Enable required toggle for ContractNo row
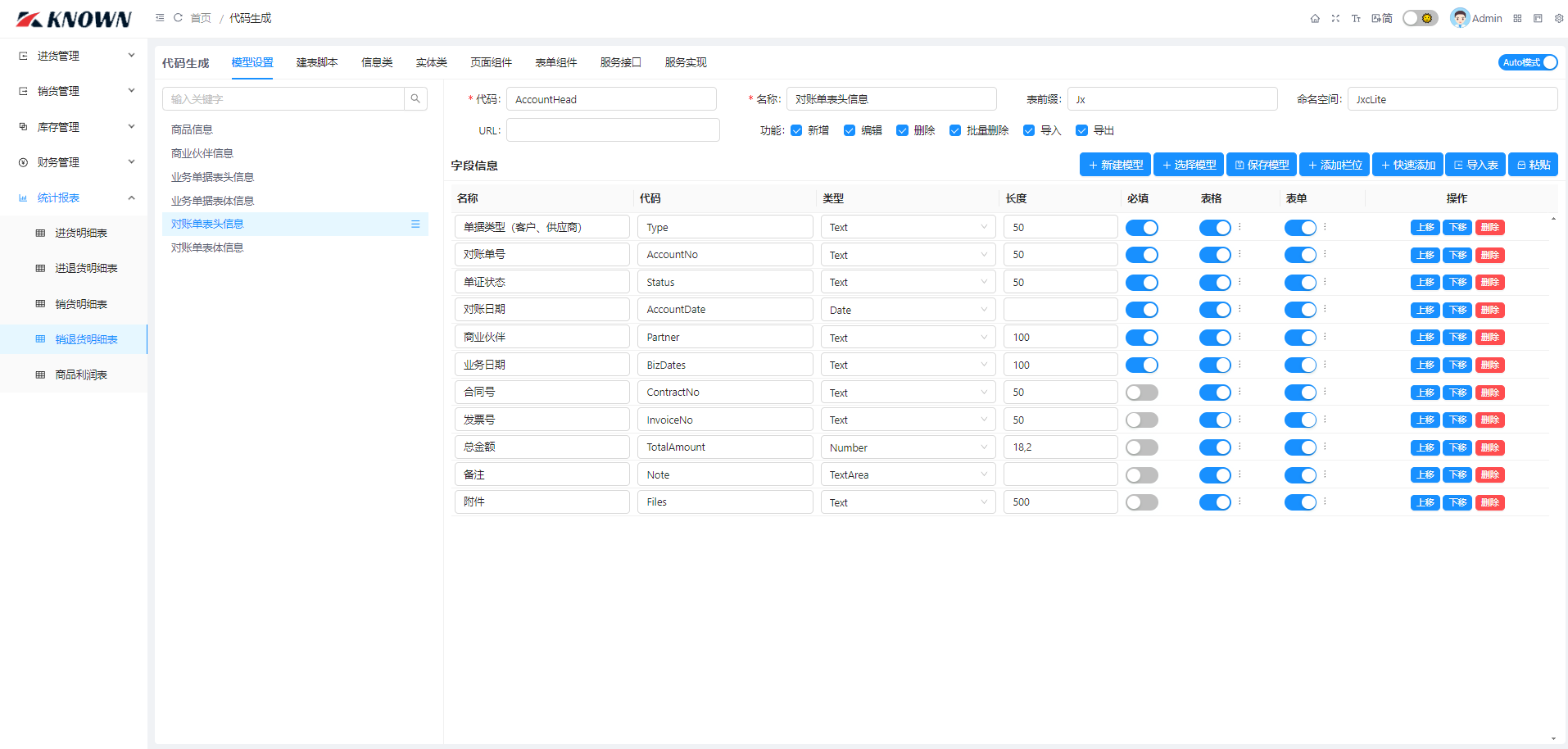The image size is (1568, 749). pyautogui.click(x=1141, y=393)
